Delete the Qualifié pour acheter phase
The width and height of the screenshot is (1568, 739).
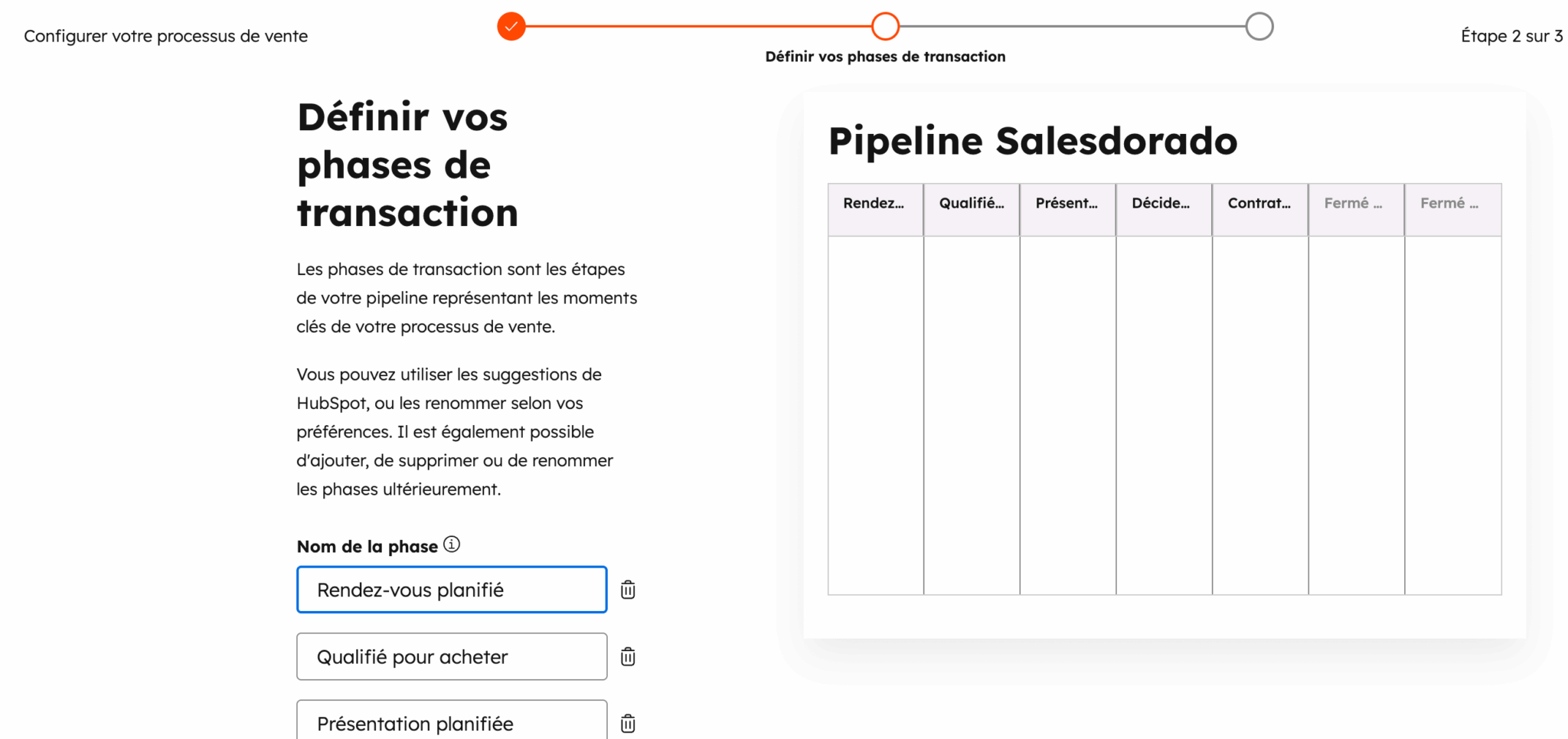tap(628, 657)
